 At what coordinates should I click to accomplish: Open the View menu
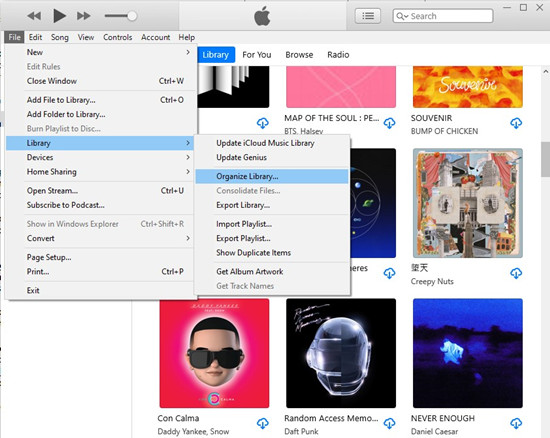(86, 37)
